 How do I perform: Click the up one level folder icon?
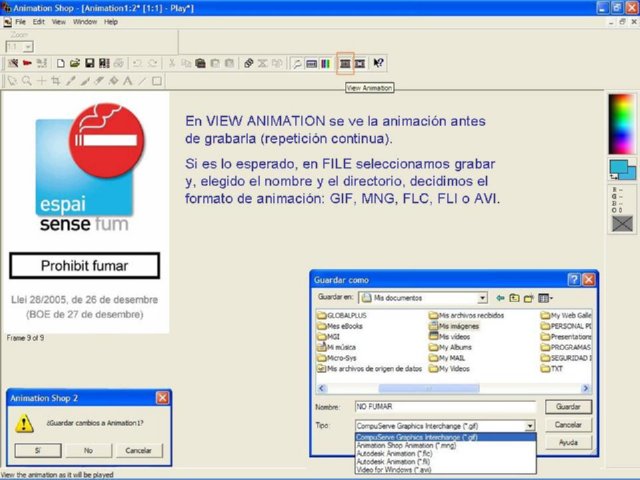(514, 298)
